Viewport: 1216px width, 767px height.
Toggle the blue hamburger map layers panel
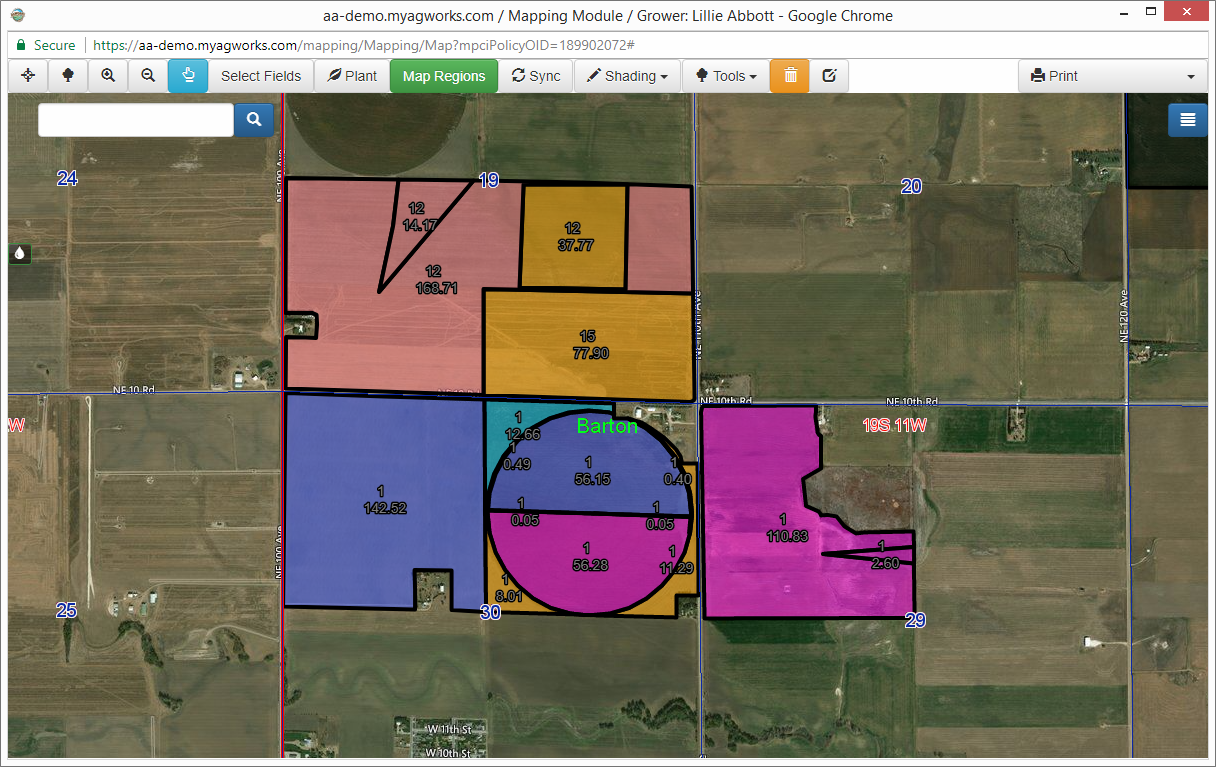tap(1187, 119)
